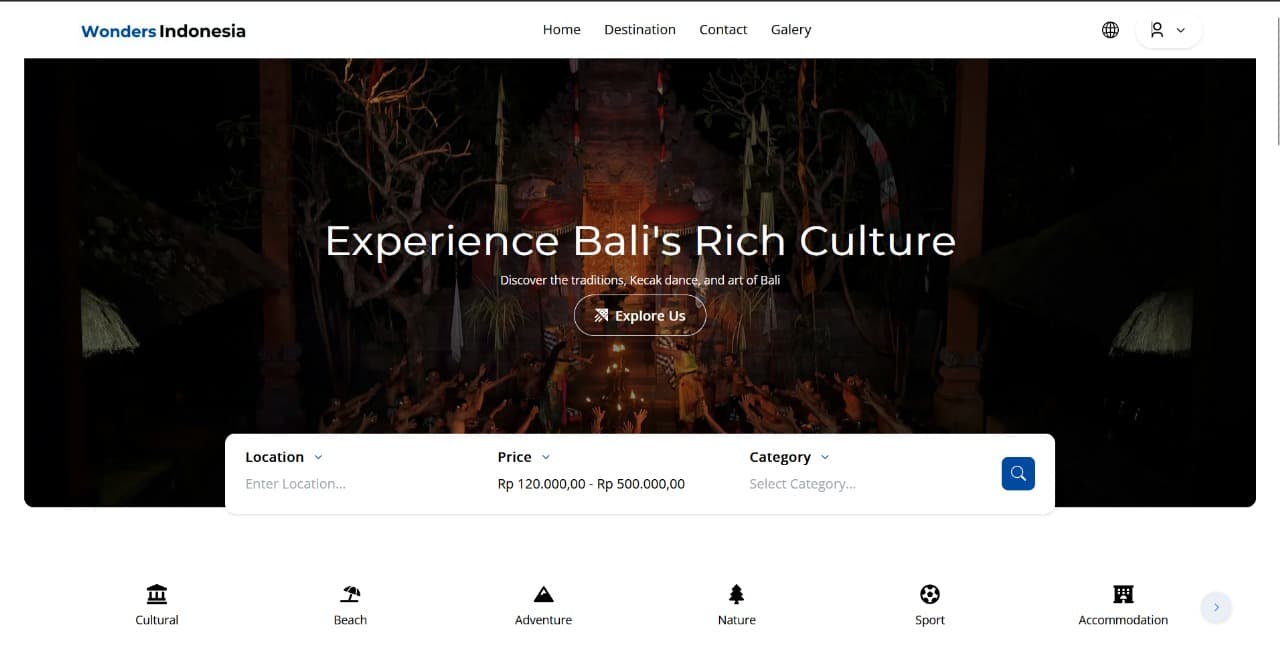Image resolution: width=1280 pixels, height=667 pixels.
Task: Click the right arrow to scroll categories
Action: (x=1216, y=607)
